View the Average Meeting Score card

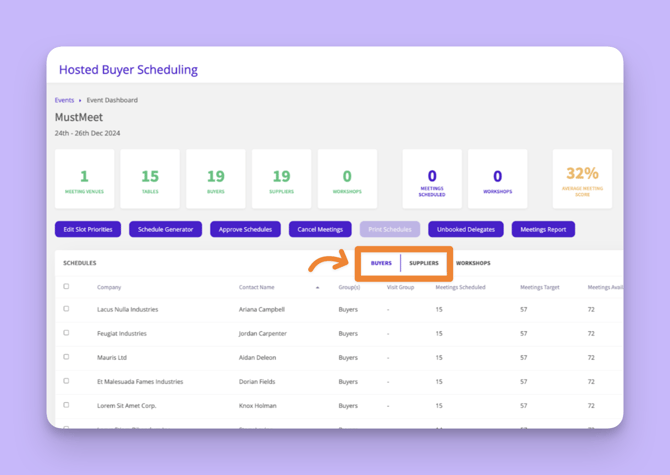click(582, 179)
